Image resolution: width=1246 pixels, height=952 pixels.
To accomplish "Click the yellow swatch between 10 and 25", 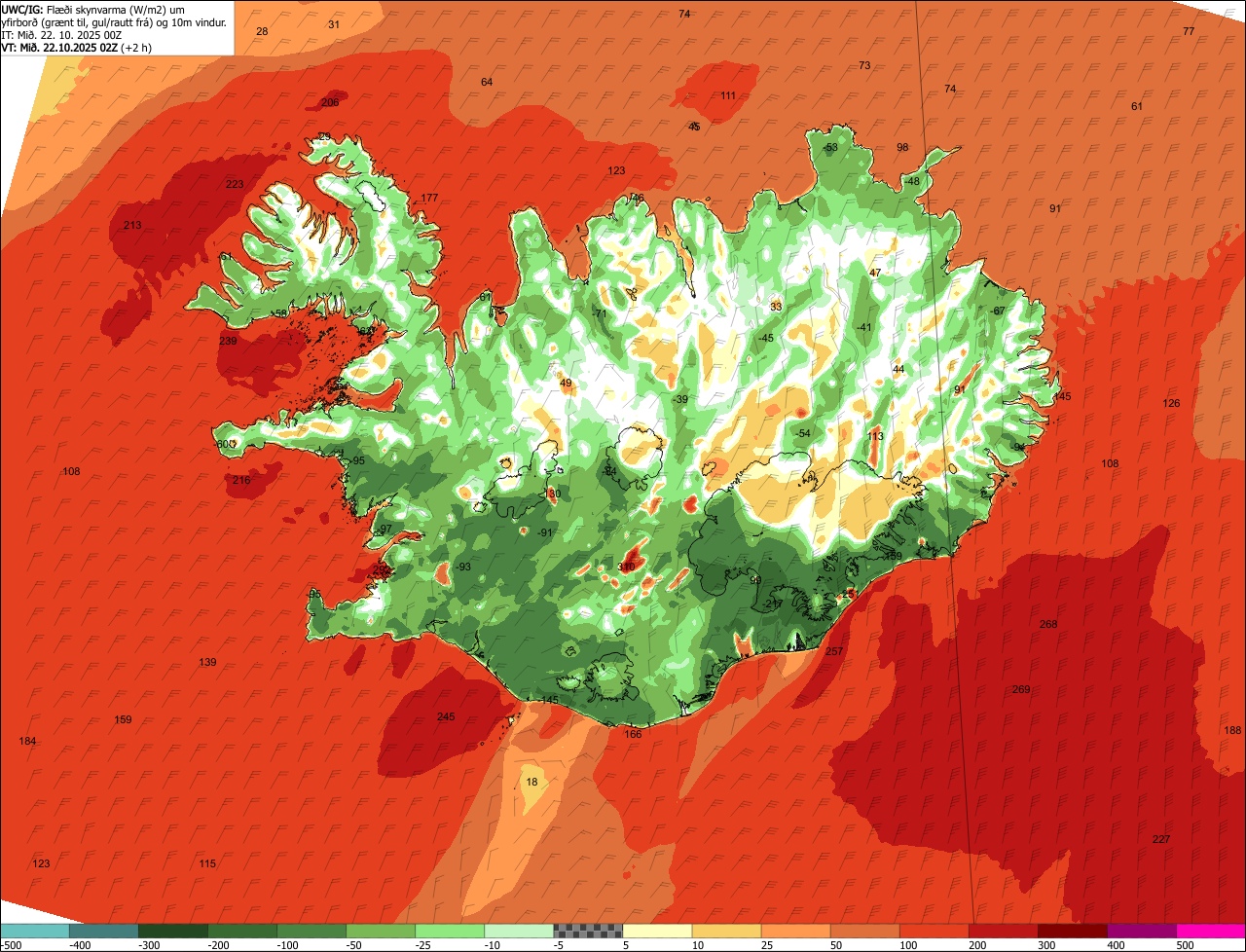I will click(x=726, y=931).
